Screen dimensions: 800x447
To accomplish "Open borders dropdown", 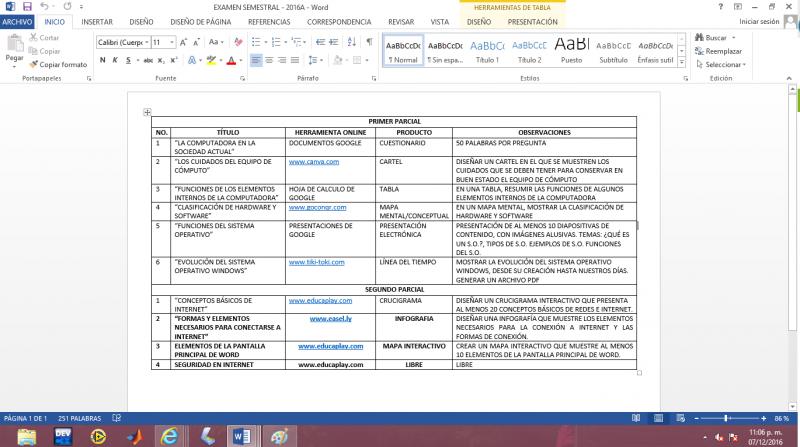I will click(x=367, y=60).
